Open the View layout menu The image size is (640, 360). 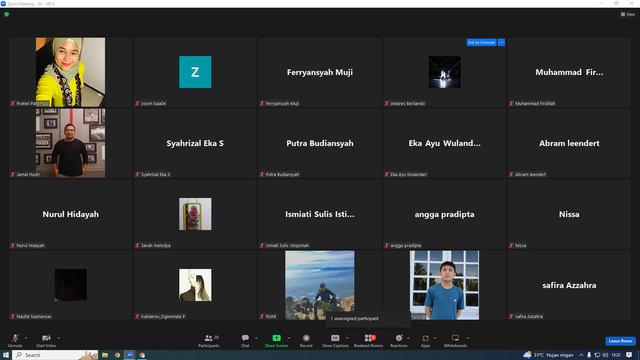click(628, 14)
